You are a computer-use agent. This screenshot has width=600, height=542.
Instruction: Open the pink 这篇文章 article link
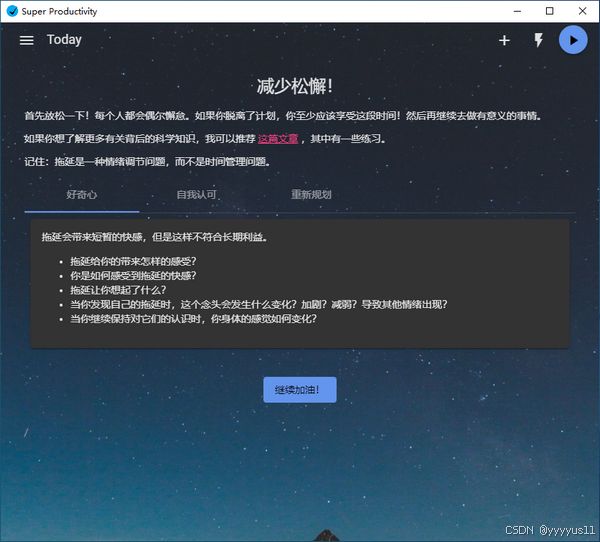pos(278,139)
